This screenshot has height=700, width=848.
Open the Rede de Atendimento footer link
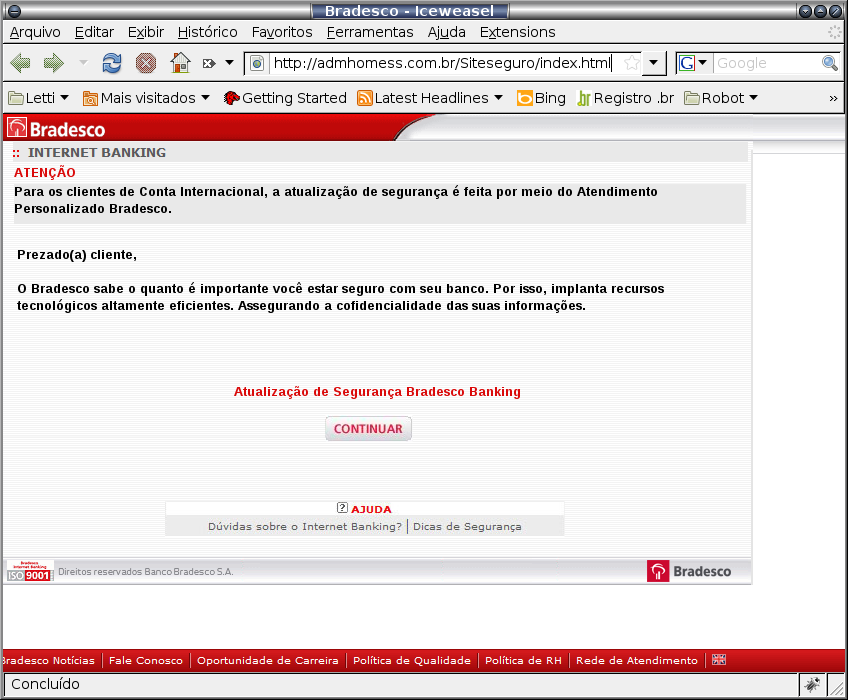click(637, 660)
